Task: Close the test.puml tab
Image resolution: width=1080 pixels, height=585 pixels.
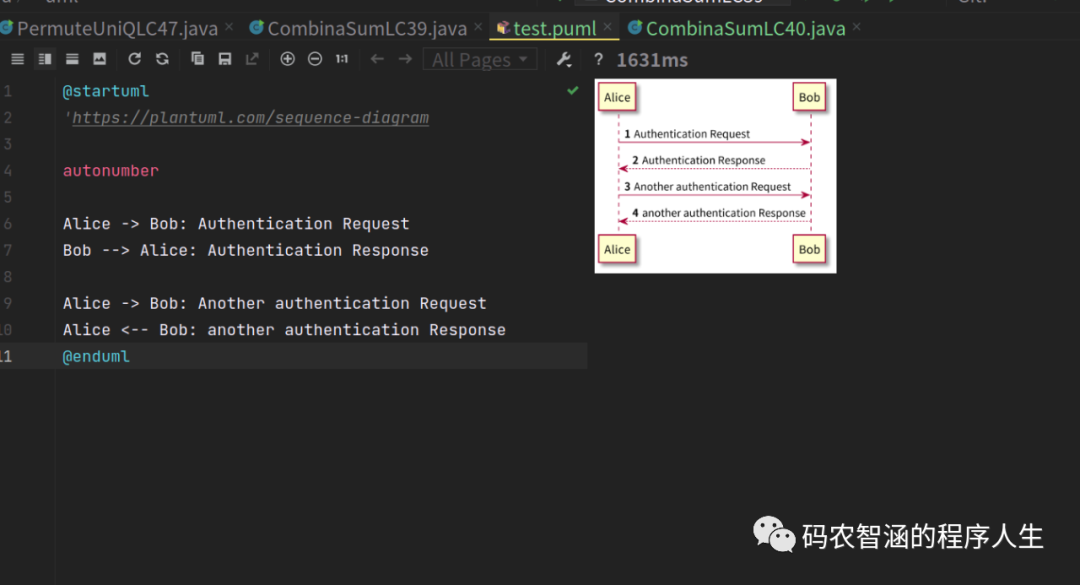Action: tap(608, 27)
